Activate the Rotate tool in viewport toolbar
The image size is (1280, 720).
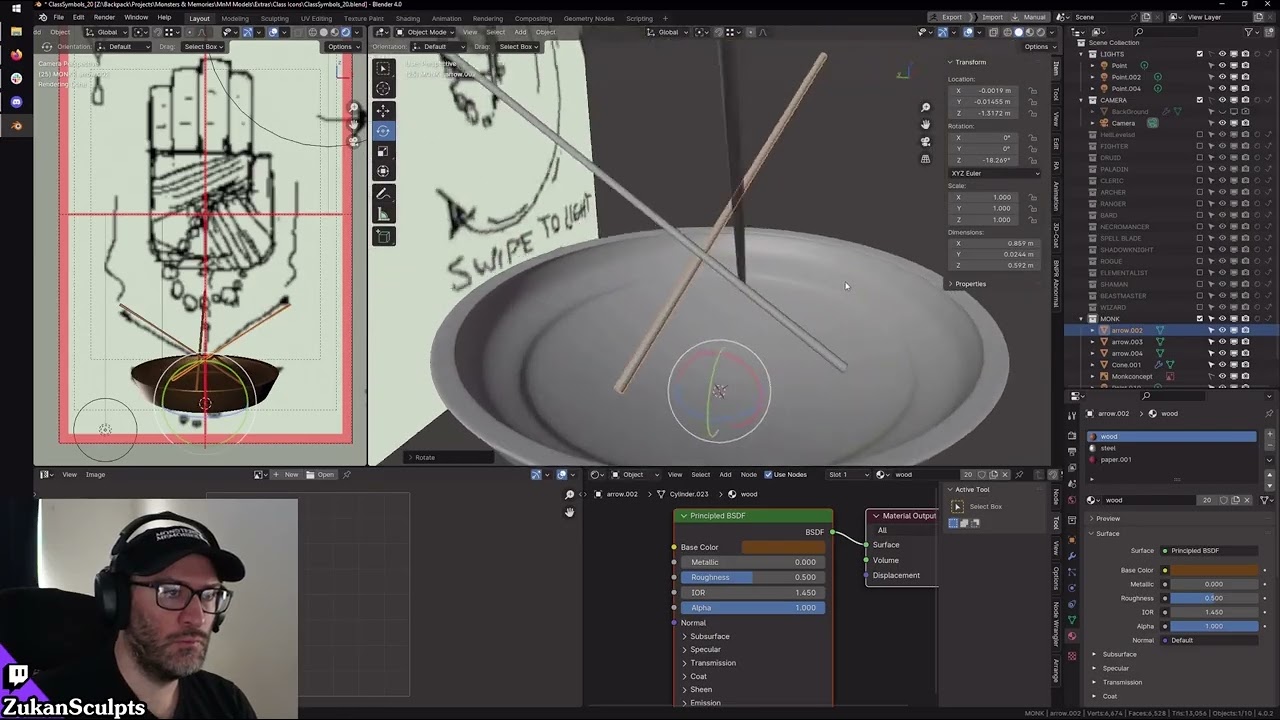coord(383,131)
